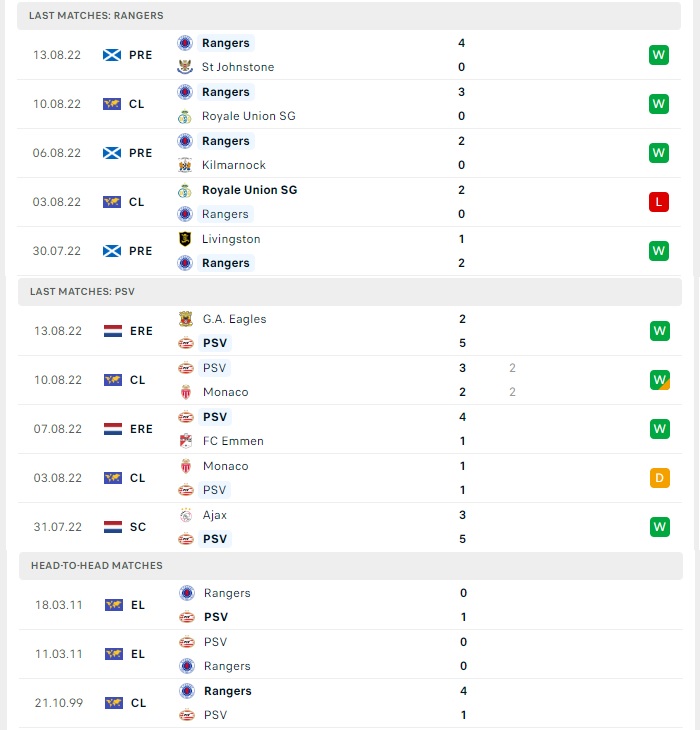This screenshot has width=700, height=730.
Task: Click the Scotland flag on 13.08.22 match
Action: click(x=112, y=55)
